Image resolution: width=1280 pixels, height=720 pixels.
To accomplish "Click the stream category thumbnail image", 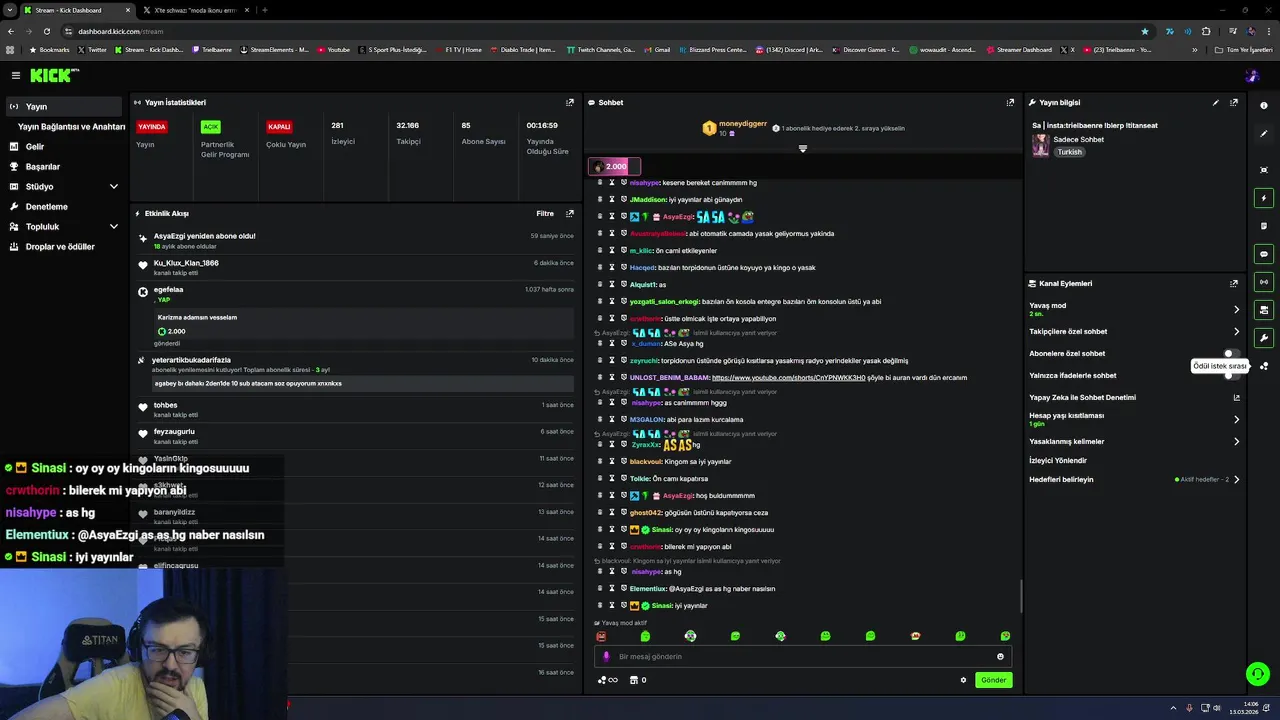I will [1041, 146].
